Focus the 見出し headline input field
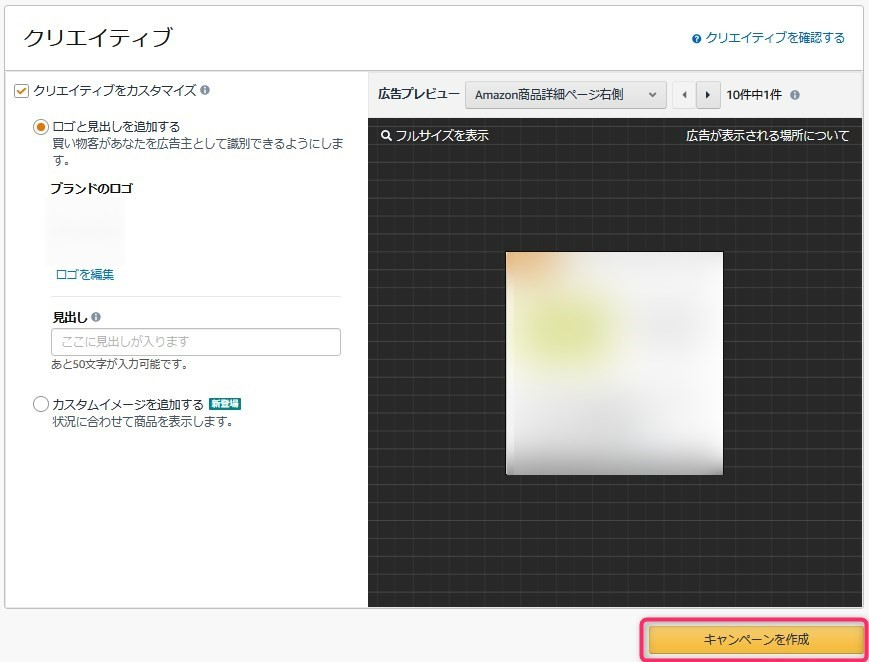Viewport: 869px width, 662px height. [196, 342]
